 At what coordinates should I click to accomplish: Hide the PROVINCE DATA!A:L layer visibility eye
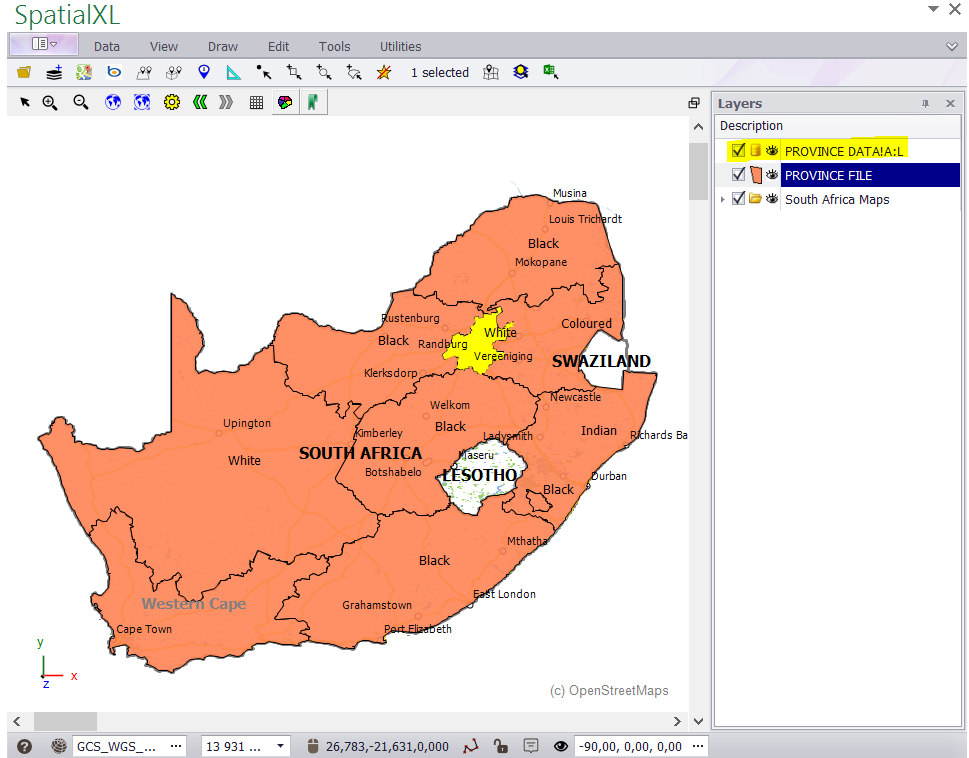coord(771,149)
